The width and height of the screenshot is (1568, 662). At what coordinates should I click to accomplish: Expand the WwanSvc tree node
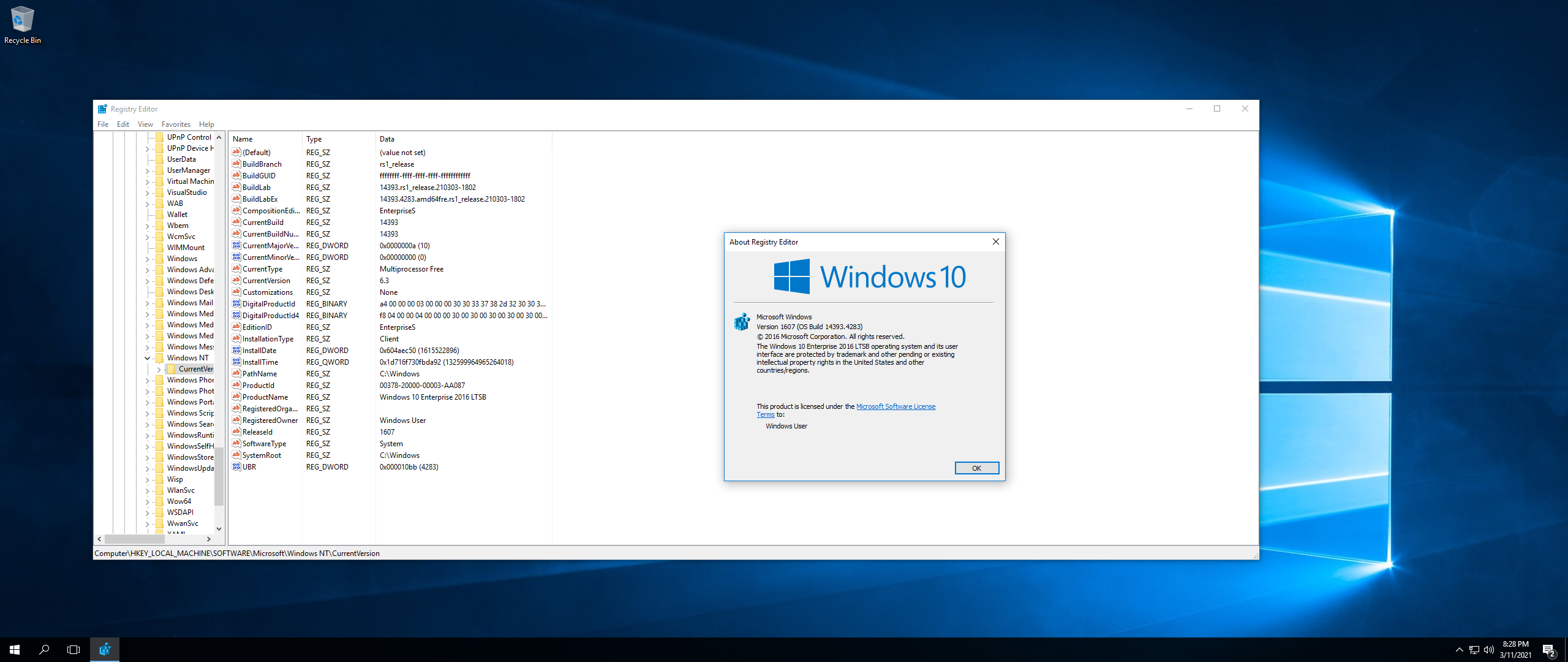(x=147, y=523)
